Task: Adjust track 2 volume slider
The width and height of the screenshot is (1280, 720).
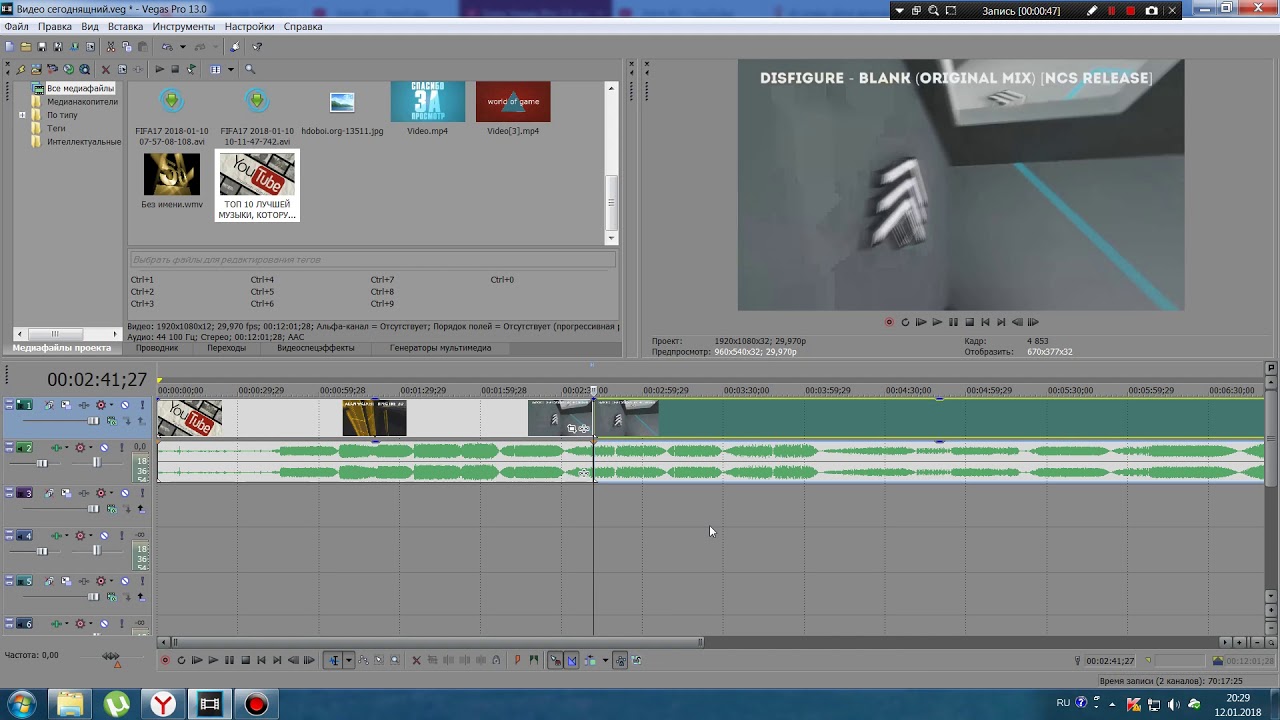Action: click(42, 463)
